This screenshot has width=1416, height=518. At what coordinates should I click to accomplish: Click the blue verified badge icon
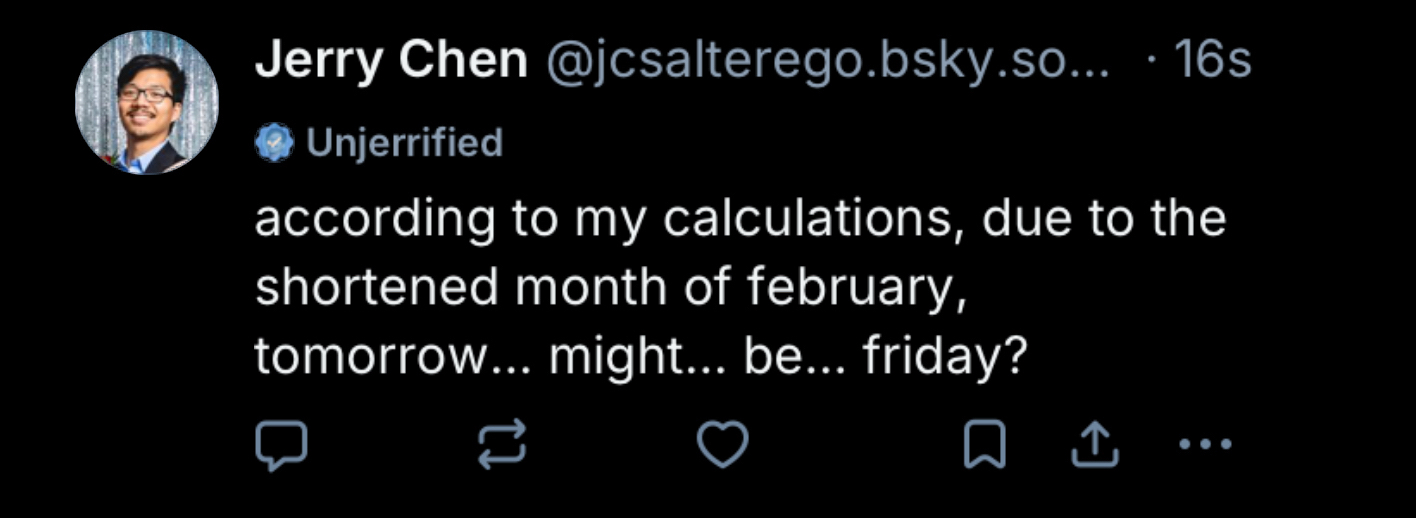click(x=275, y=143)
